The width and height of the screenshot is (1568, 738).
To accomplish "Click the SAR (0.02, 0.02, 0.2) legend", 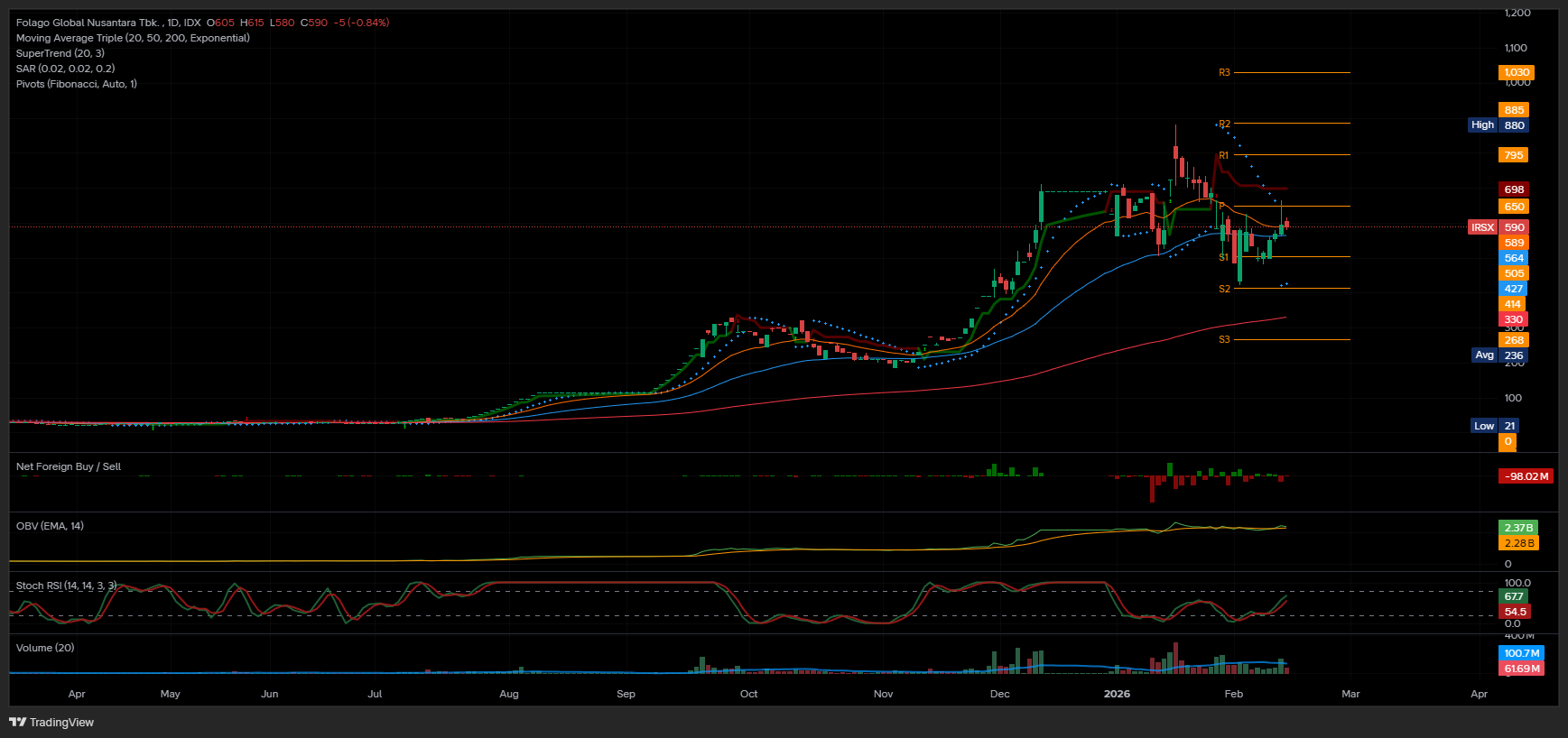I will (x=65, y=69).
